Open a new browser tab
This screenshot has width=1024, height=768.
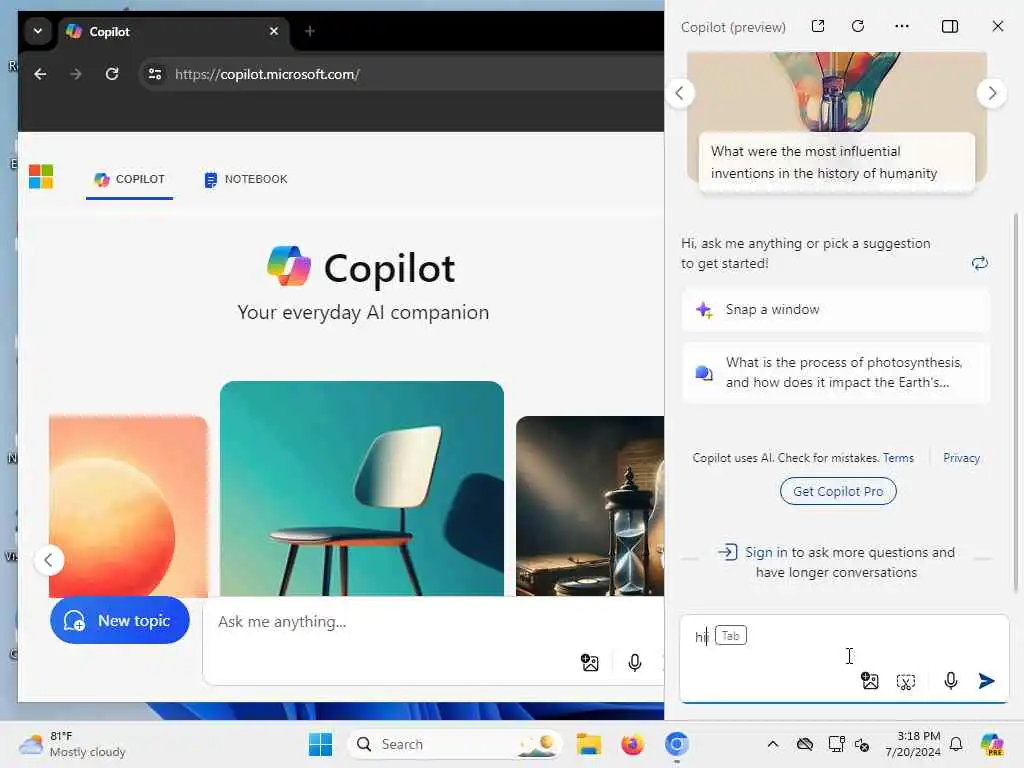[x=310, y=31]
